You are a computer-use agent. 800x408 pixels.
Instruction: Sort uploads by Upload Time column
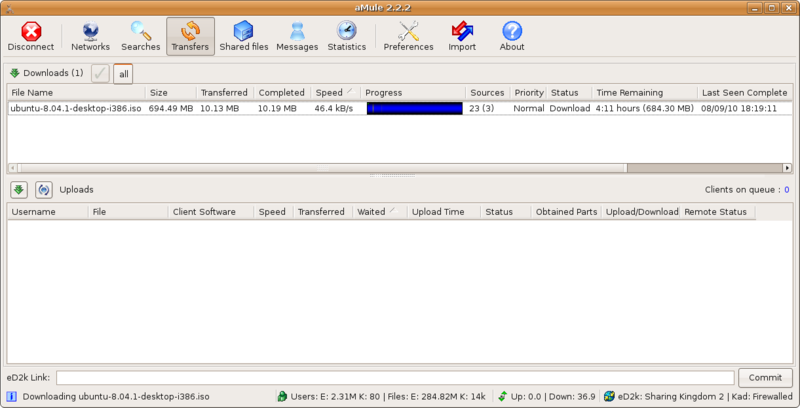pos(444,212)
